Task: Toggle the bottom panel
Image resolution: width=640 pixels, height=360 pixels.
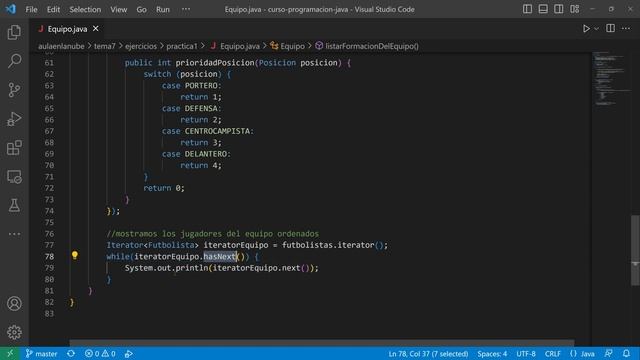Action: coord(543,9)
